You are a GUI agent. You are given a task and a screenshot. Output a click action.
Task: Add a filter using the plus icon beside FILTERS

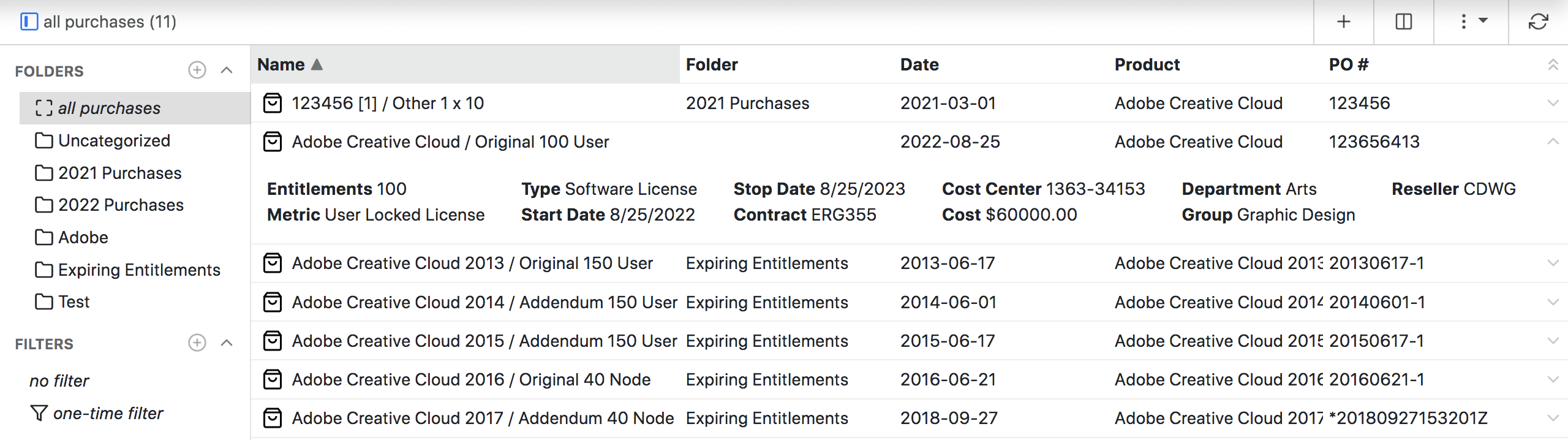coord(197,343)
